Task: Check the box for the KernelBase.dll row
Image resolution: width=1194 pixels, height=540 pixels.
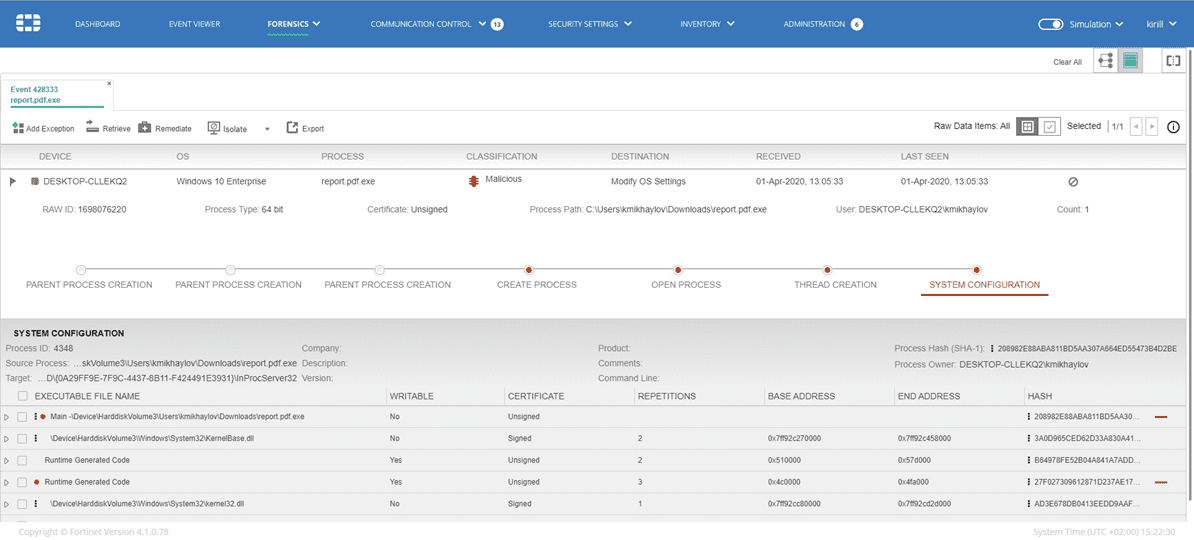Action: pos(22,438)
